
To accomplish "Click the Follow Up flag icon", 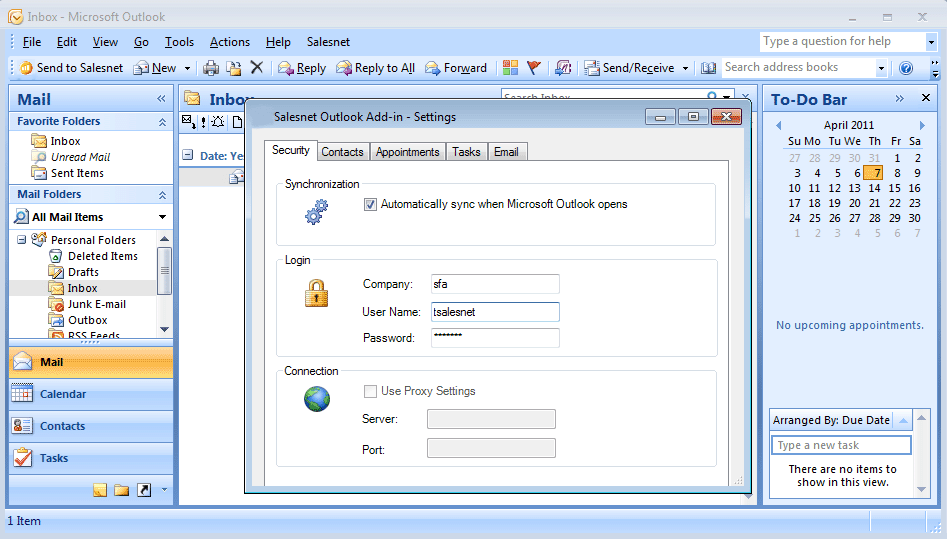I will click(533, 68).
